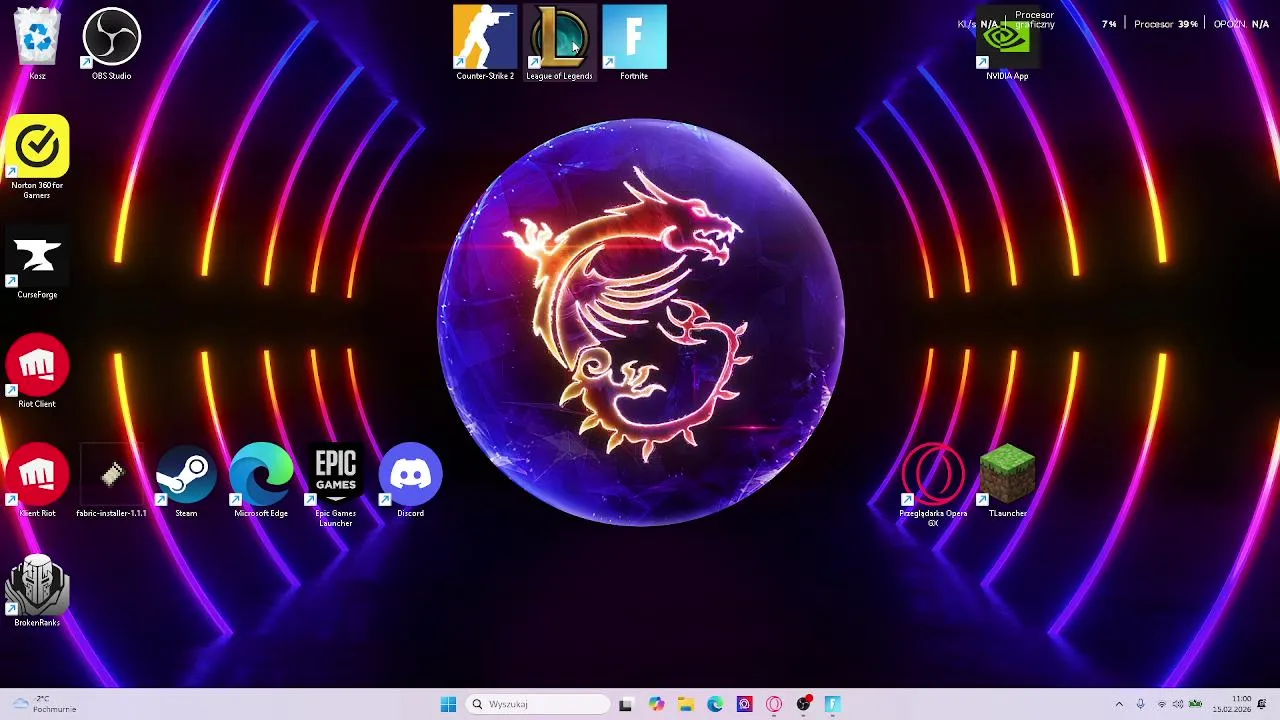1280x720 pixels.
Task: Select the Riot Client desktop icon
Action: (x=37, y=371)
